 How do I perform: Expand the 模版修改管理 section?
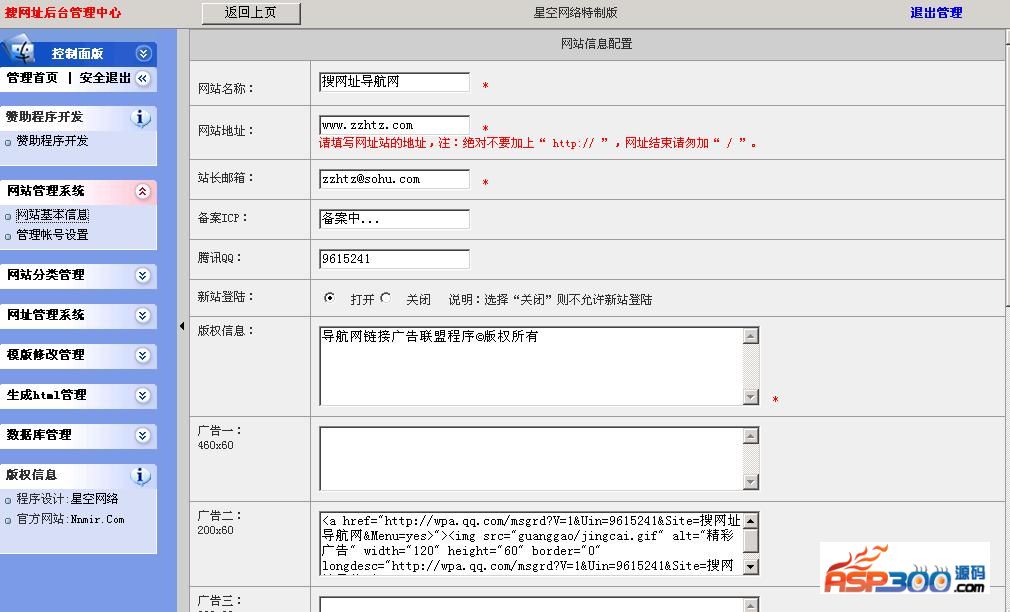[143, 356]
